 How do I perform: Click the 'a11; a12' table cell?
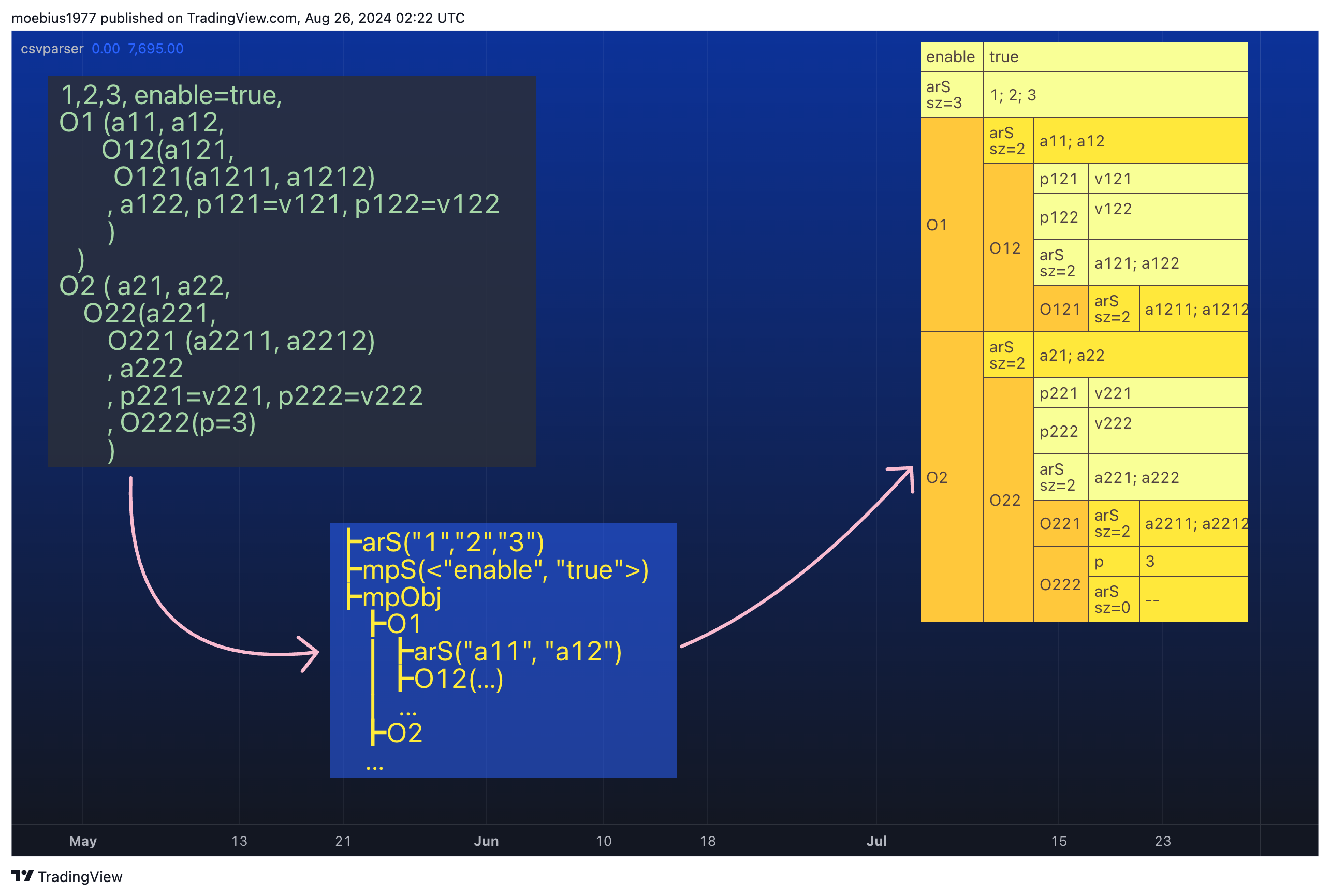(x=1141, y=141)
